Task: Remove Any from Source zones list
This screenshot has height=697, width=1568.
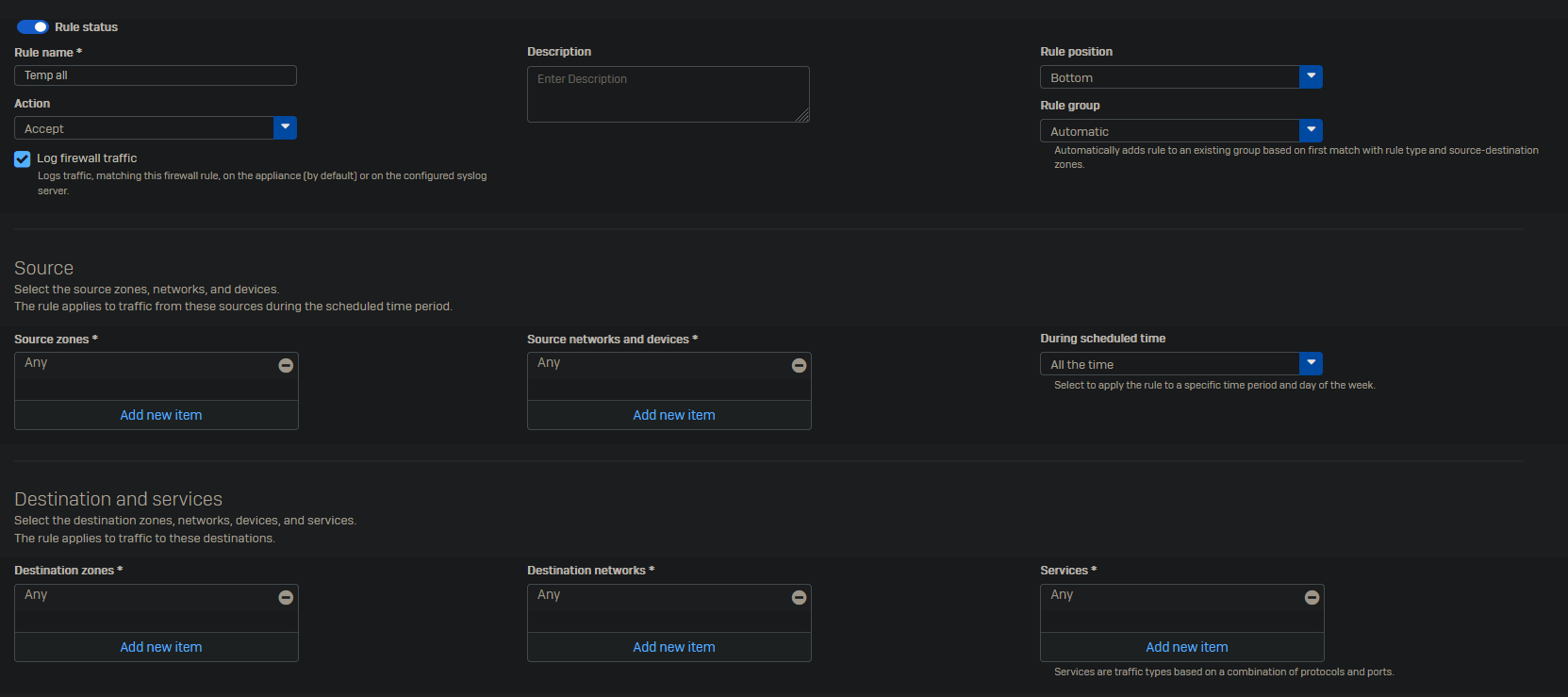Action: (286, 365)
